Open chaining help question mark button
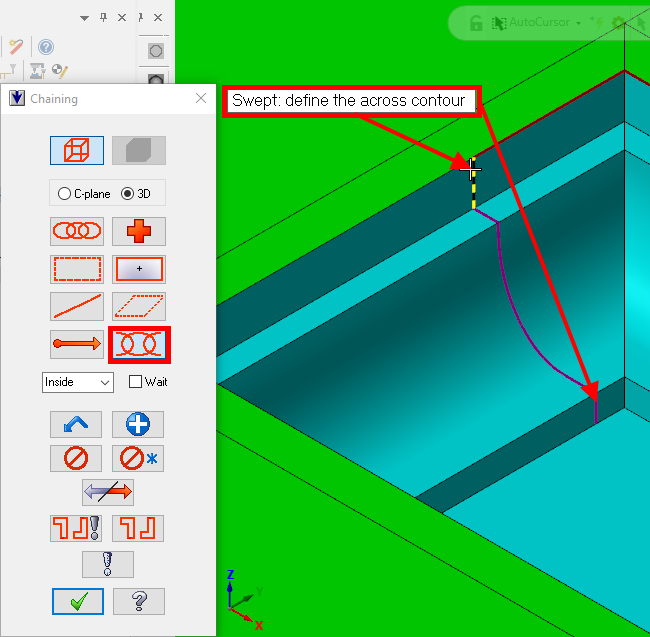Image resolution: width=650 pixels, height=637 pixels. 139,601
